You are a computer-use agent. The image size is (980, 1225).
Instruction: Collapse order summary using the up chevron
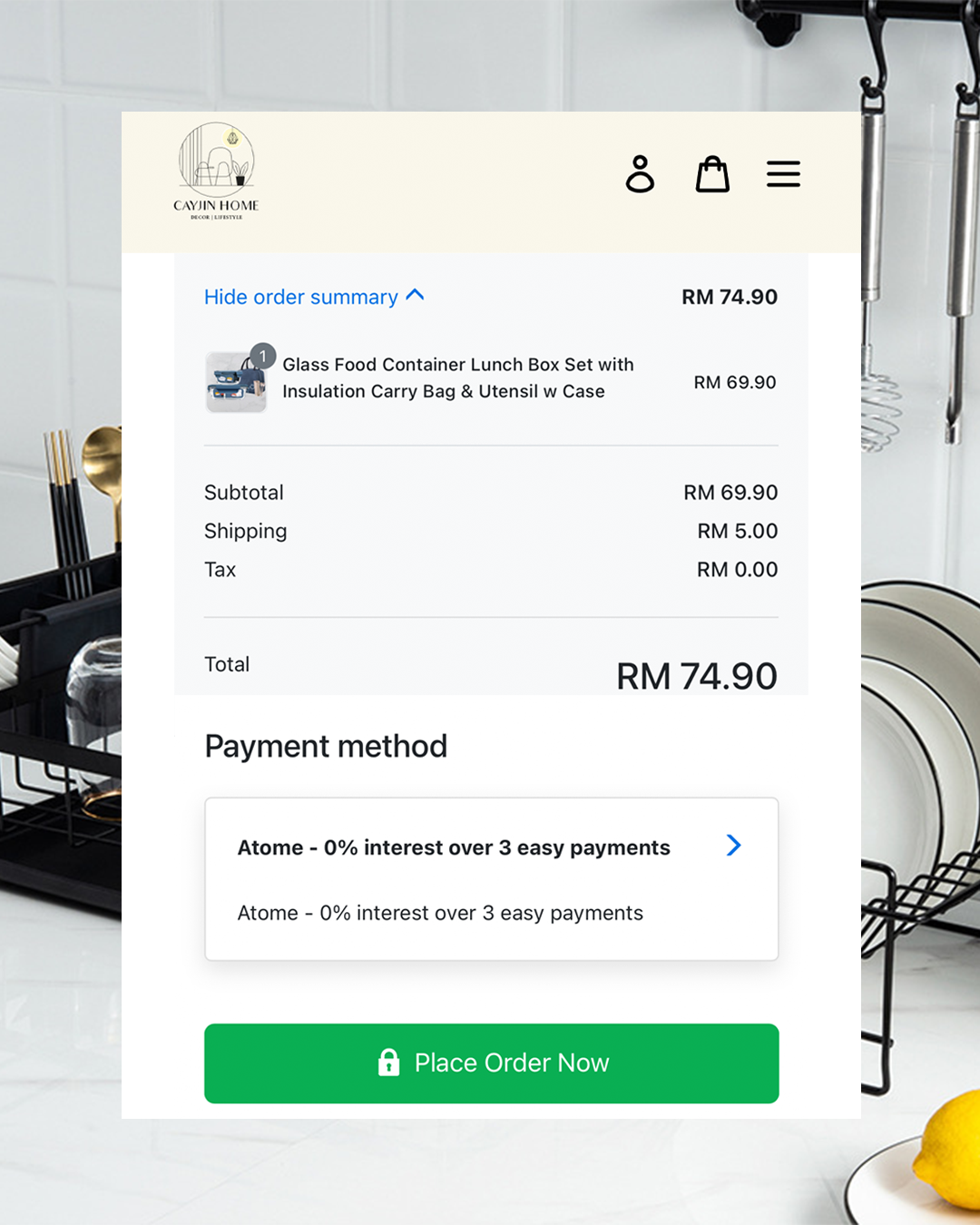tap(416, 295)
